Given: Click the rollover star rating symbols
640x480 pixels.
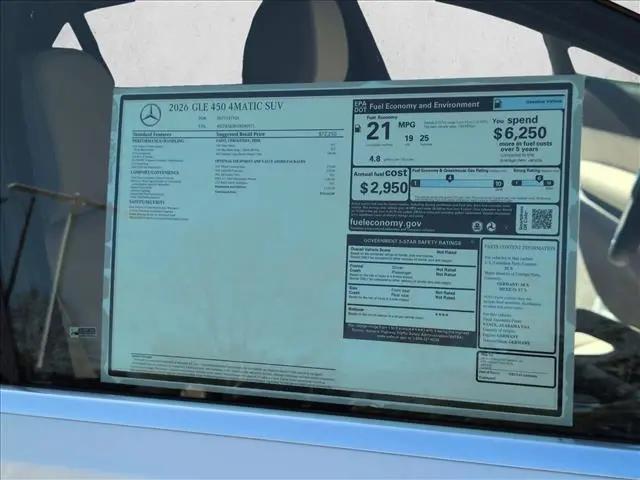Looking at the screenshot, I should [441, 315].
